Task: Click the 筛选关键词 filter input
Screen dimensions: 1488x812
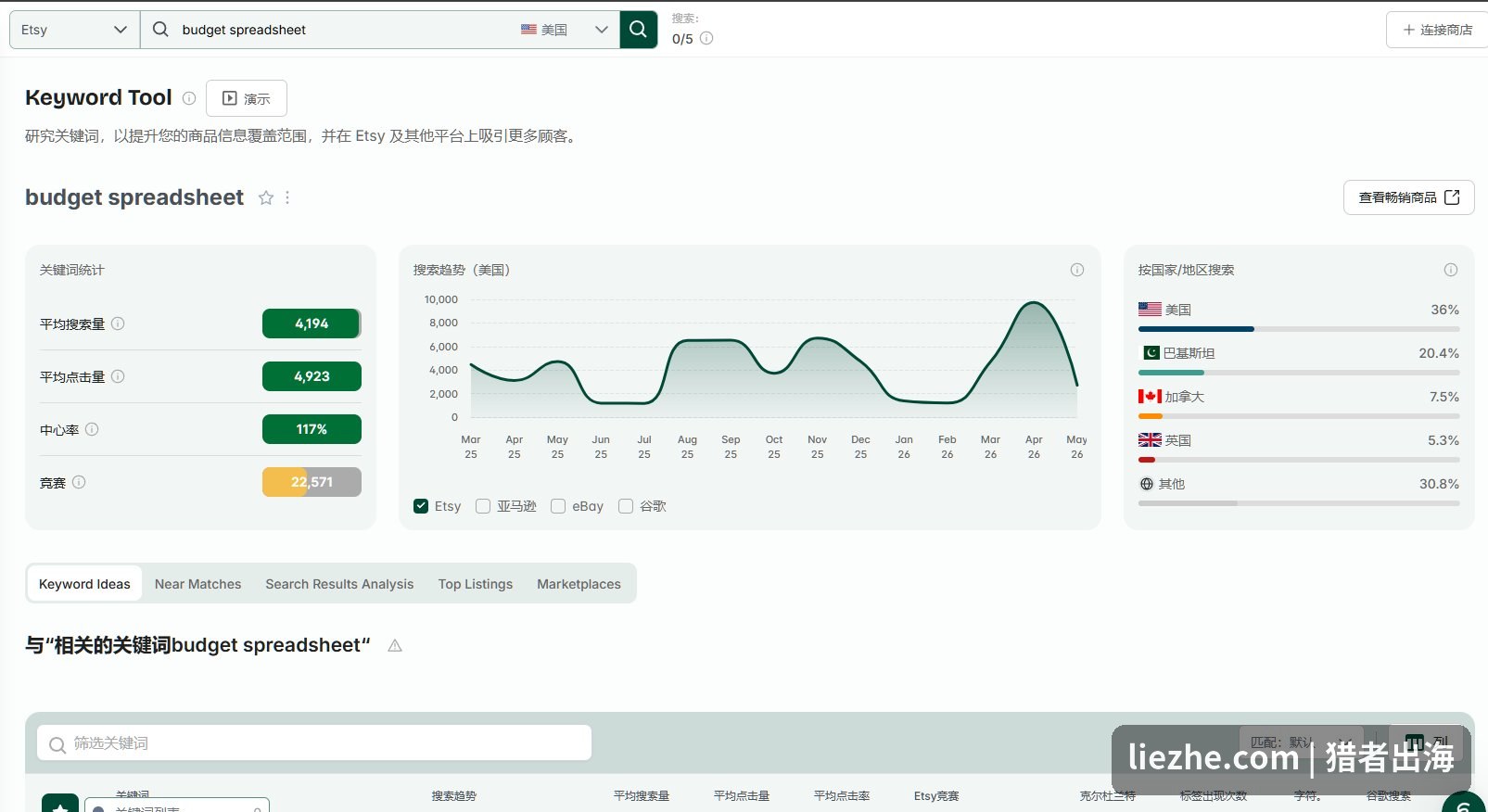Action: [x=314, y=742]
